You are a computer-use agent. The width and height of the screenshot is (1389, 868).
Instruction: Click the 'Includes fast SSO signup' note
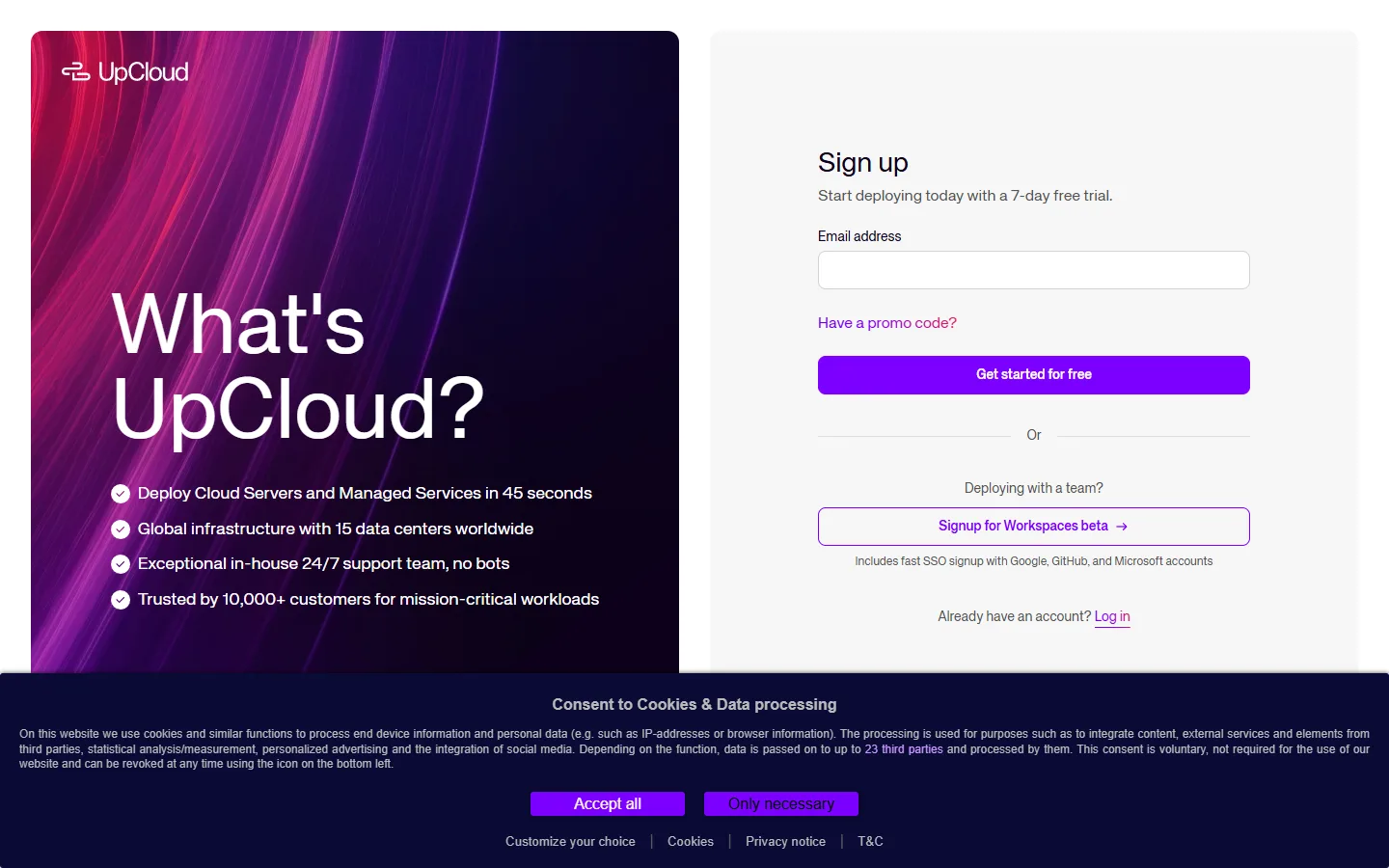point(1034,561)
